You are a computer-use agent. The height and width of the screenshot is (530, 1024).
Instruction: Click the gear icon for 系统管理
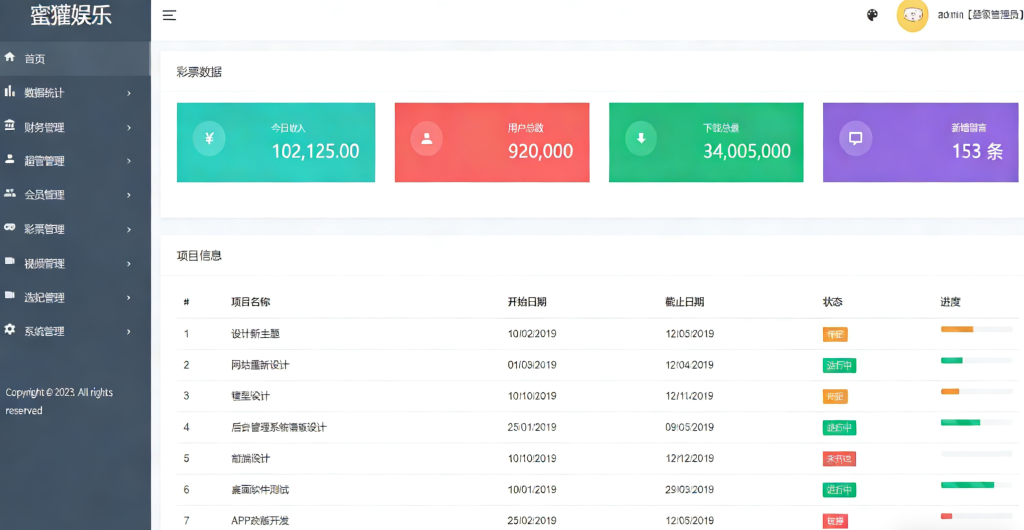coord(10,330)
